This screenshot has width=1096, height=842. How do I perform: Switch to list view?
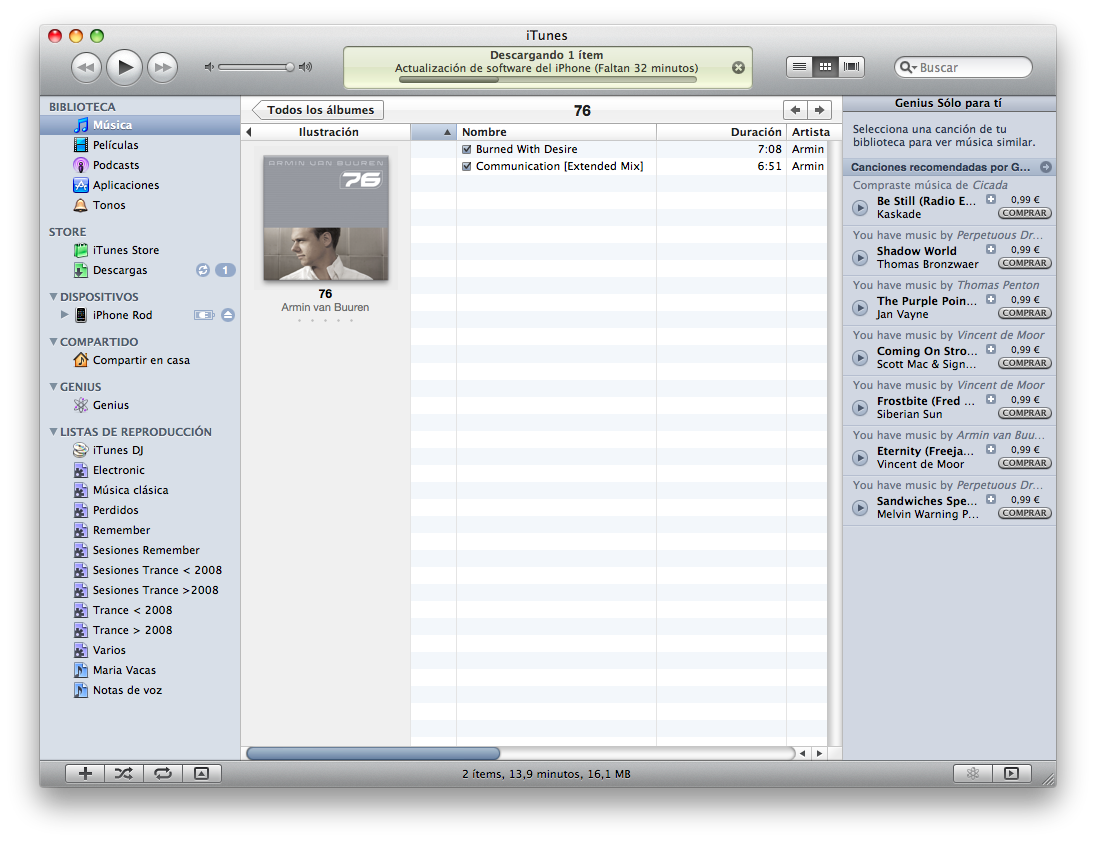[800, 66]
